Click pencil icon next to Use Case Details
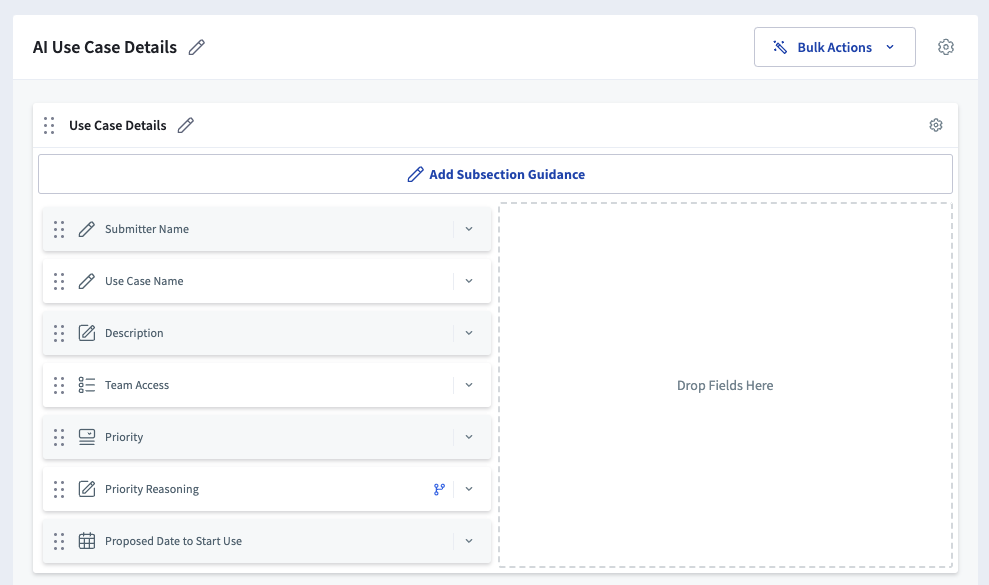The height and width of the screenshot is (585, 989). [x=185, y=126]
